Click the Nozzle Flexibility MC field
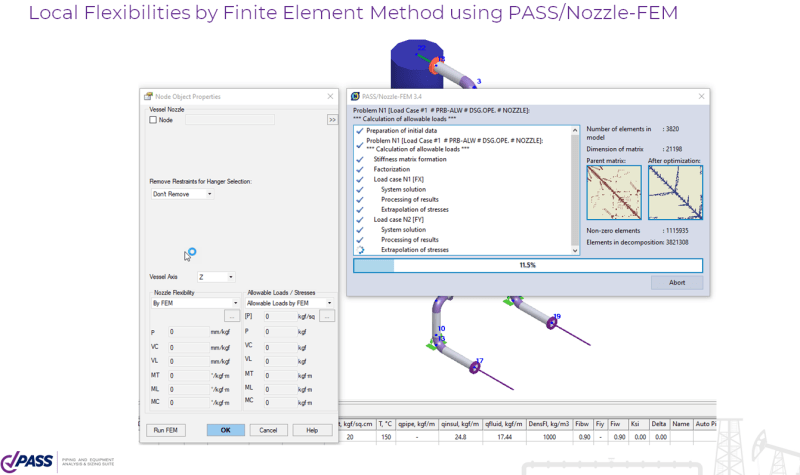Image resolution: width=800 pixels, height=475 pixels. click(x=188, y=403)
